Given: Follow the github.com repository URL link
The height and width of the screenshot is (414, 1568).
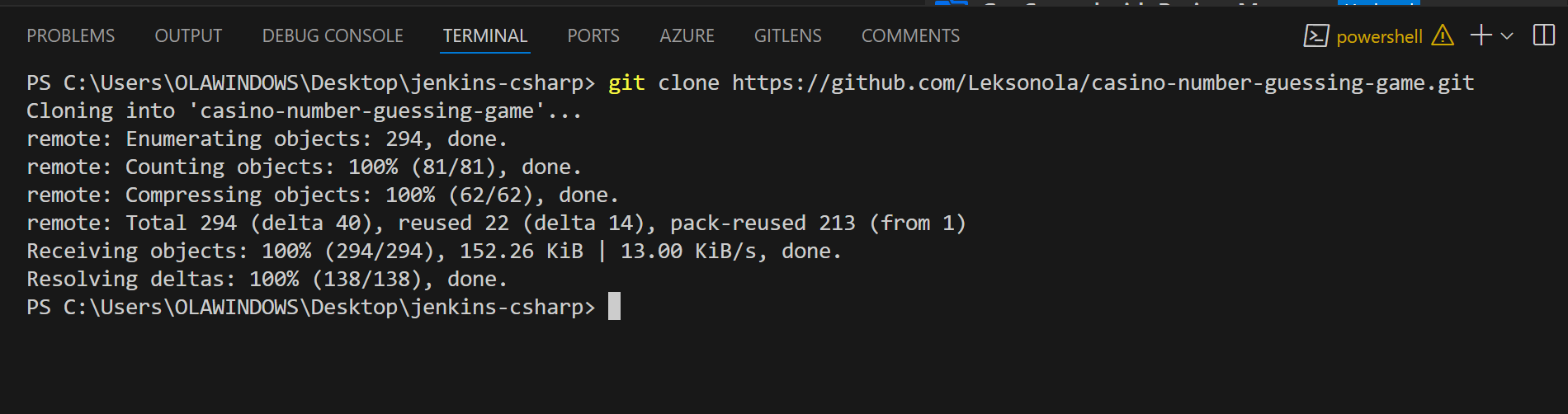Looking at the screenshot, I should click(x=1103, y=83).
